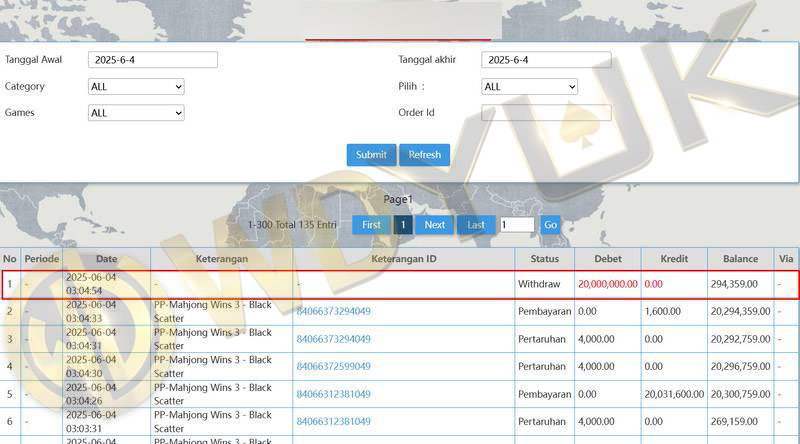Click the Keterangan ID column header
The width and height of the screenshot is (800, 444).
pos(404,259)
